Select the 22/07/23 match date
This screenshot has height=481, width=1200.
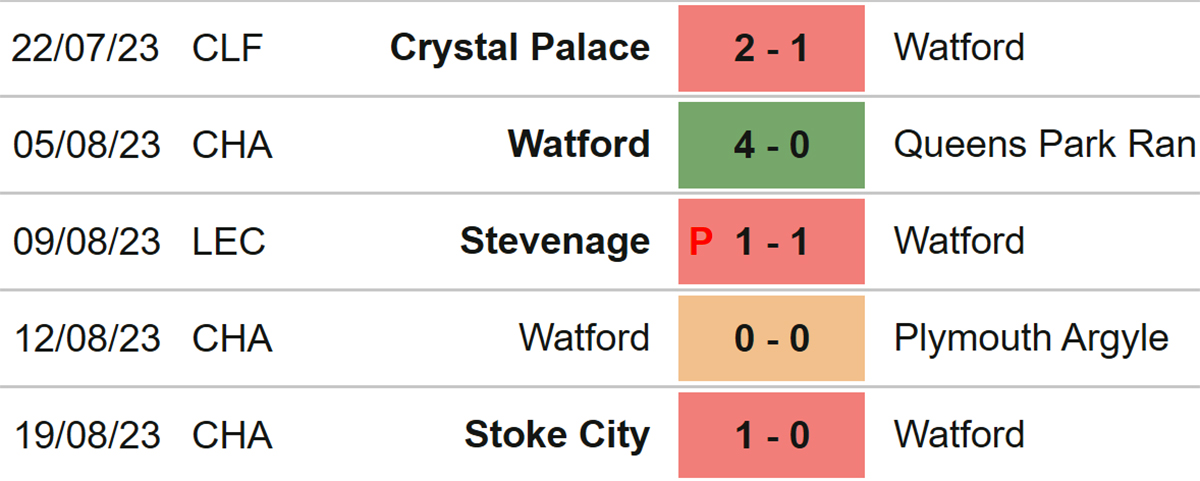(x=86, y=48)
